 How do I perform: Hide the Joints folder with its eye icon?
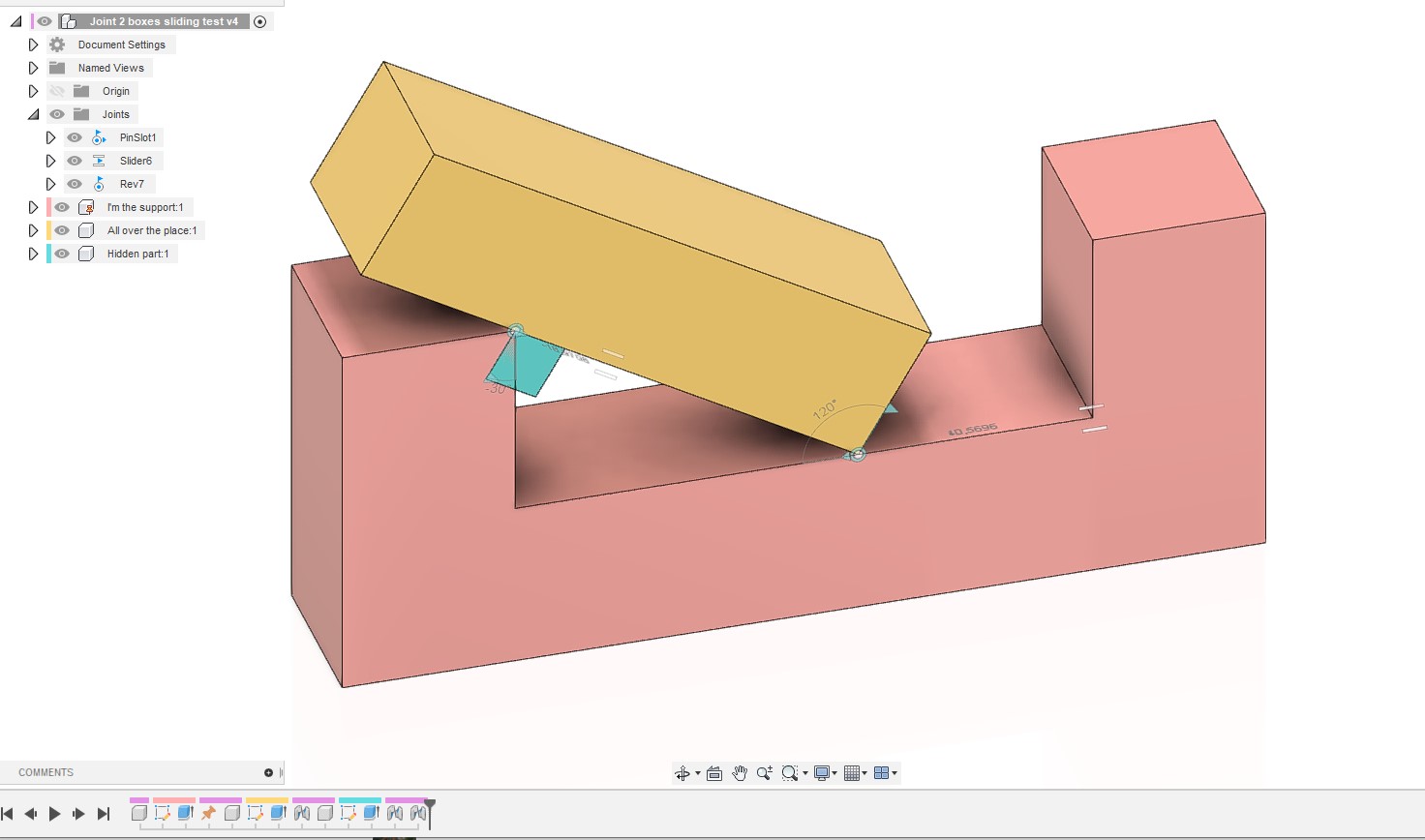[57, 114]
